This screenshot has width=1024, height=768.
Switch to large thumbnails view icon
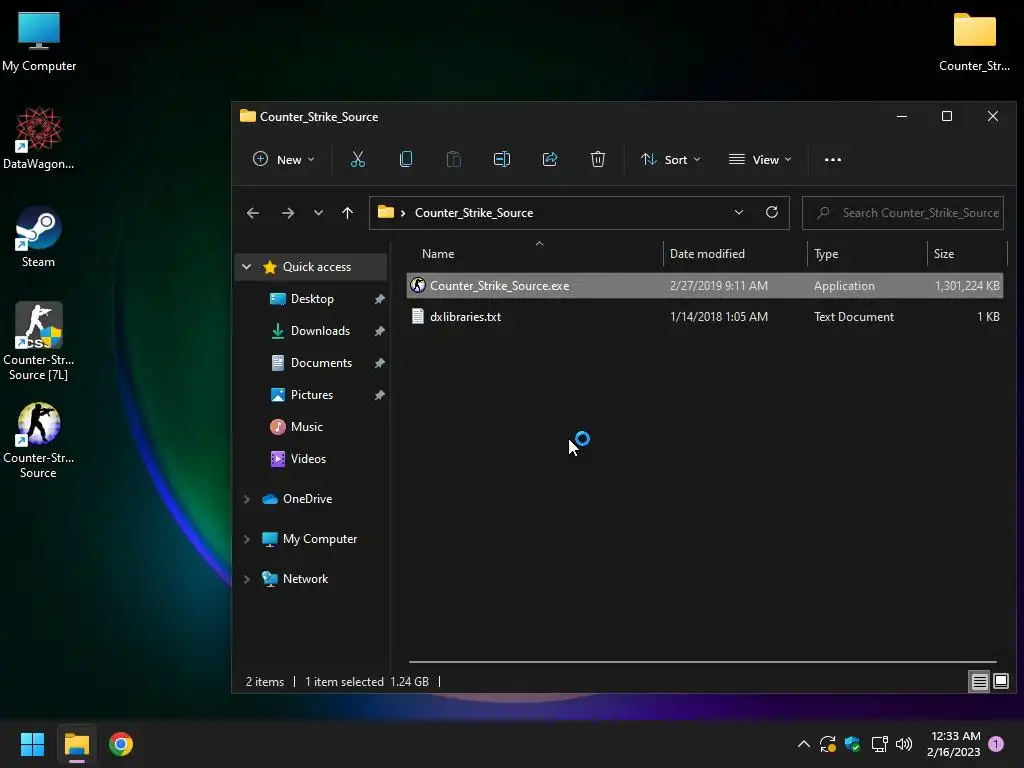pyautogui.click(x=1001, y=682)
